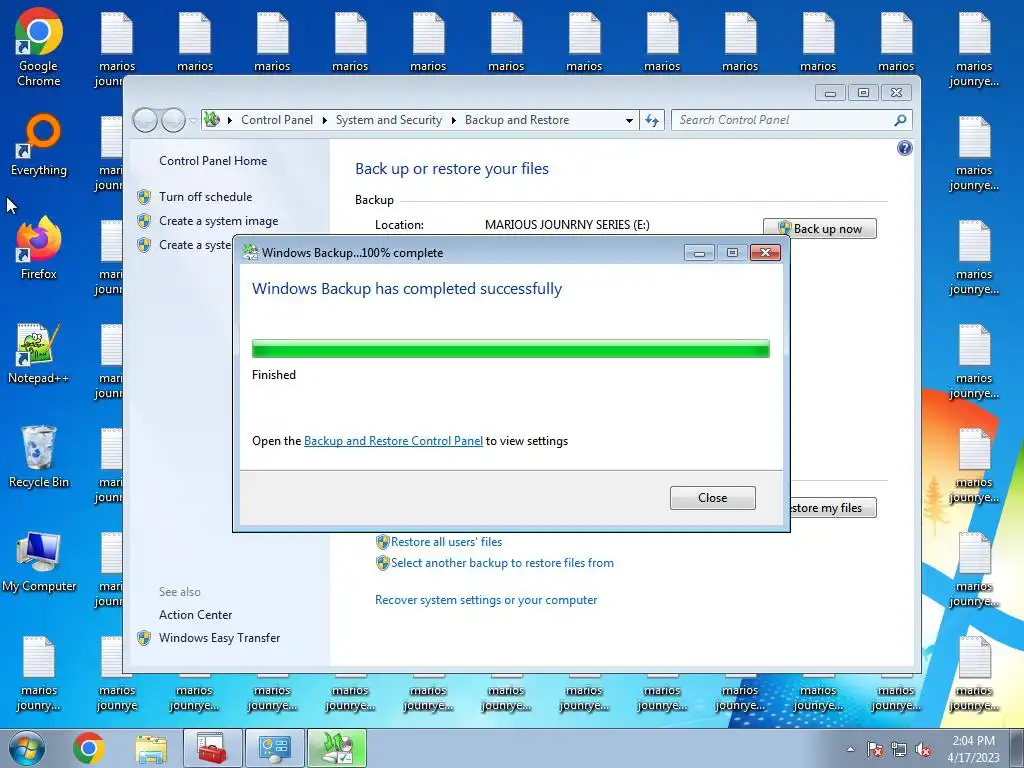The width and height of the screenshot is (1024, 768).
Task: Open the Everything desktop shortcut
Action: click(39, 145)
